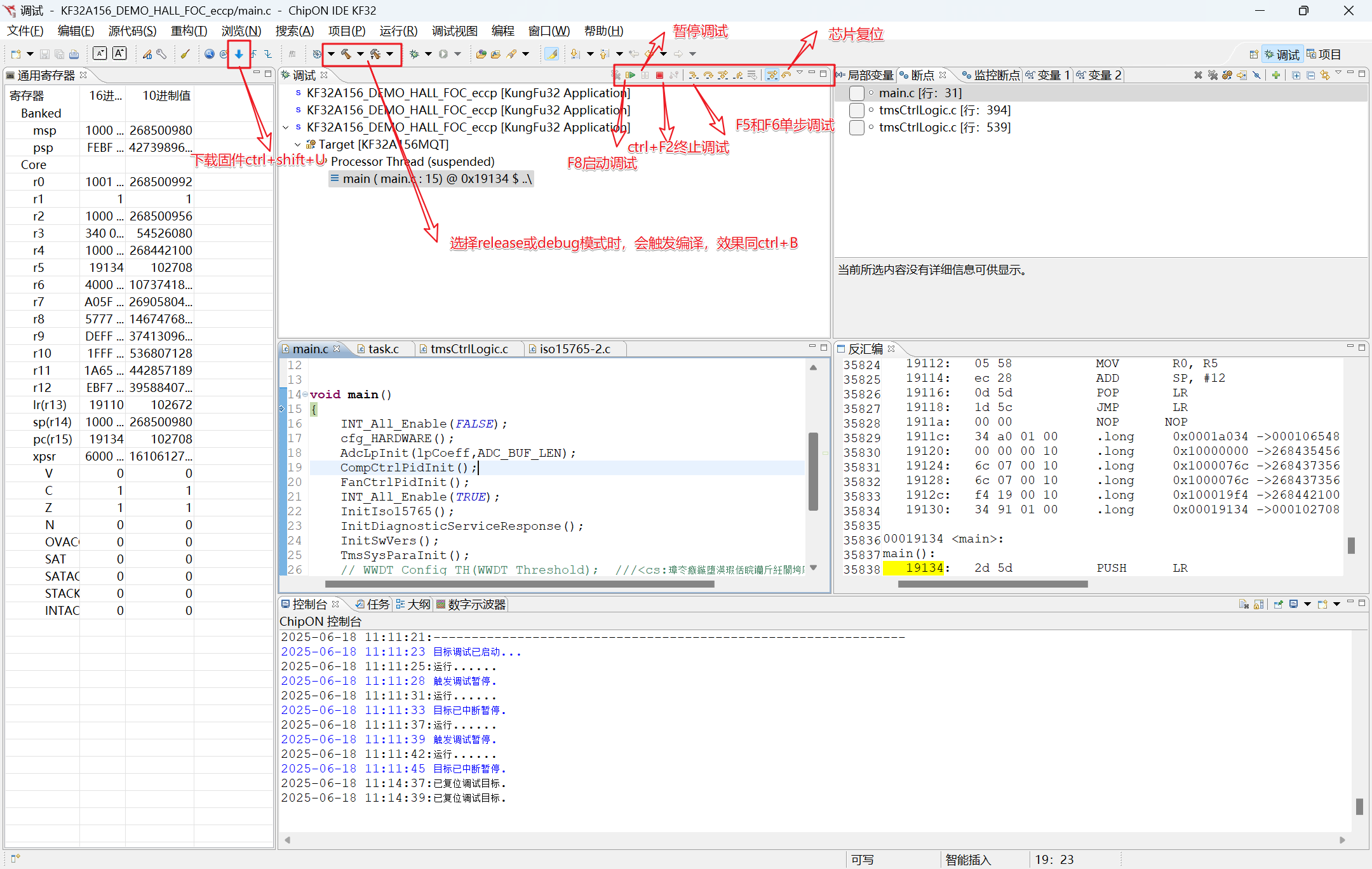Click the broom clean icon in toolbar
1372x869 pixels.
[x=185, y=55]
